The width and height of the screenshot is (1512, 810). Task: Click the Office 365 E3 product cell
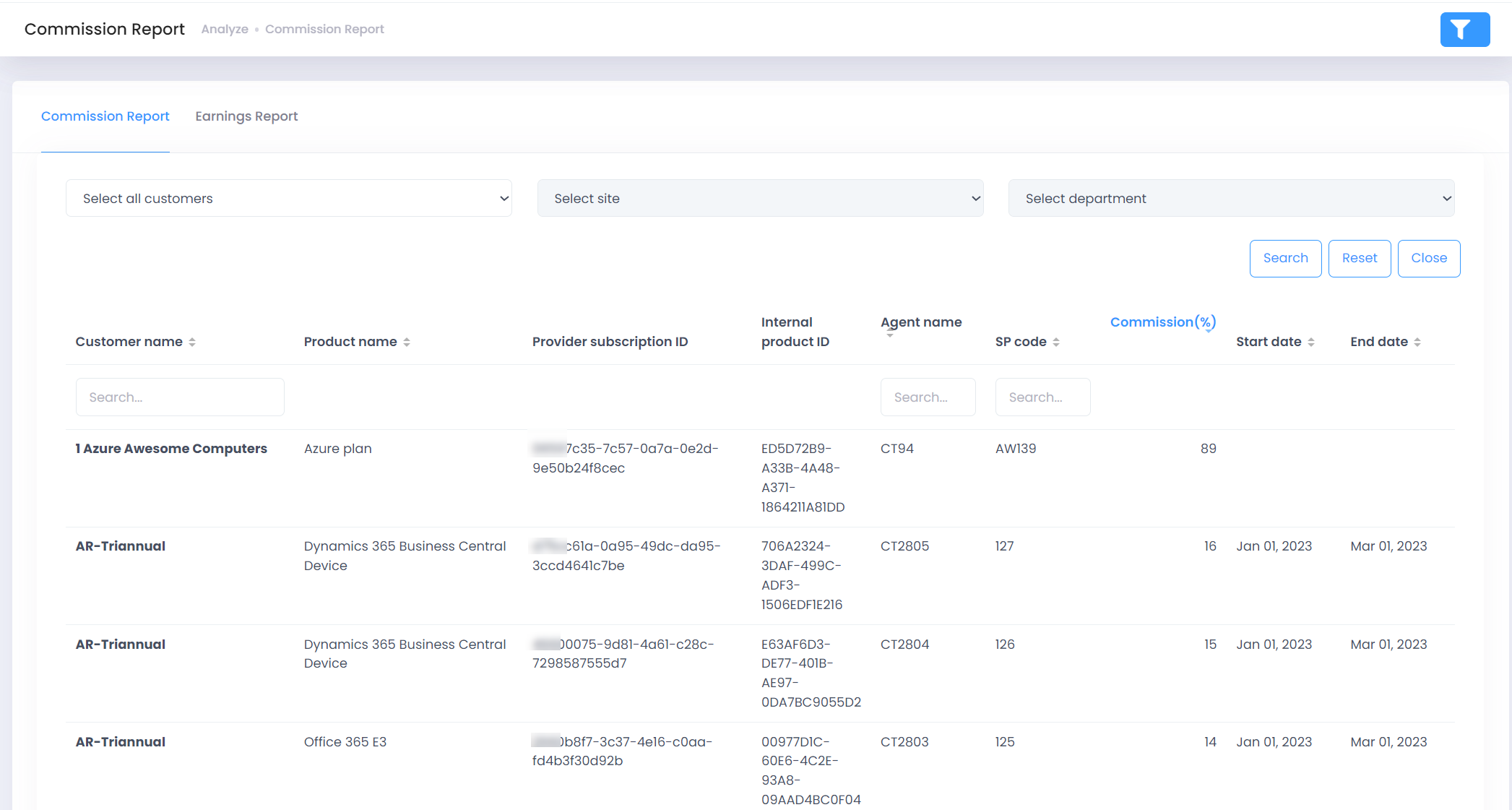click(x=345, y=742)
